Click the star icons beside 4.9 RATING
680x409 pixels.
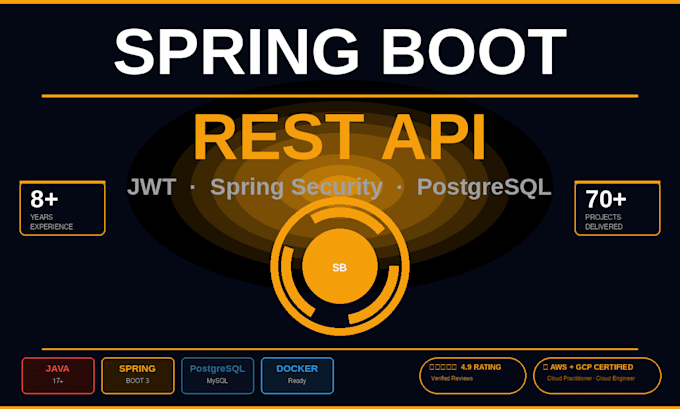[443, 367]
